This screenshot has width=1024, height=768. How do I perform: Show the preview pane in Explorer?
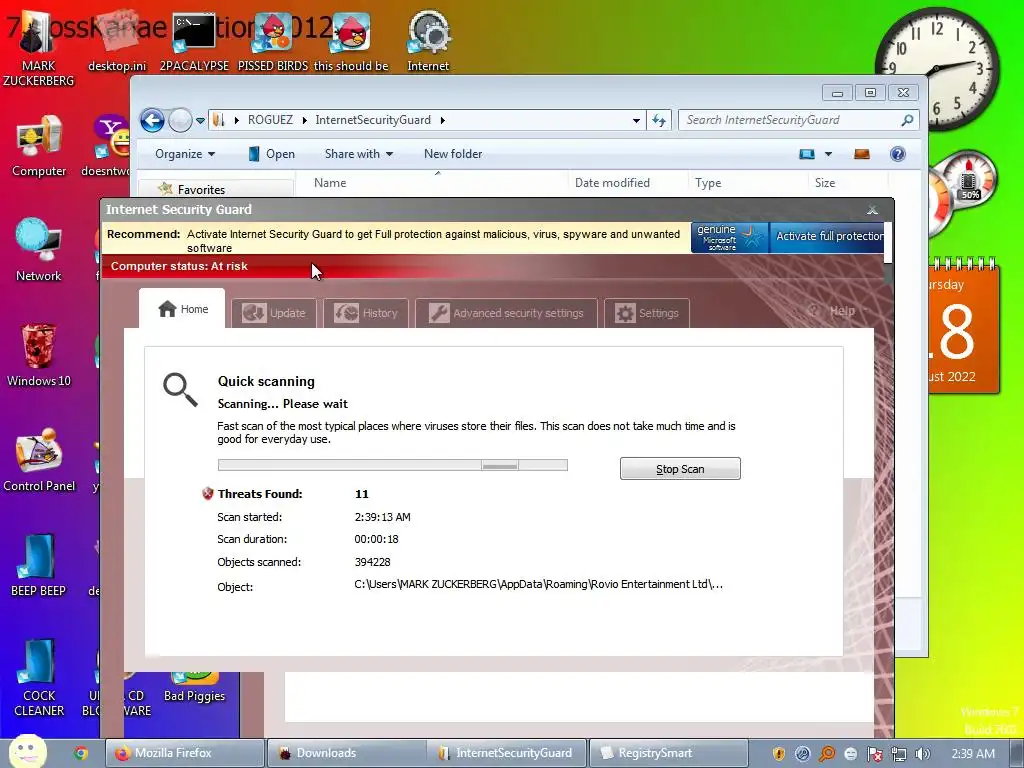[862, 154]
